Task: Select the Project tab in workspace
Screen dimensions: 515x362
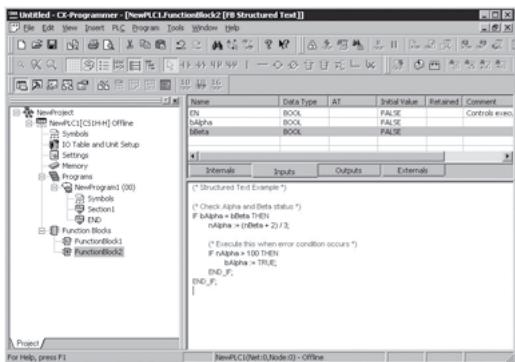Action: [28, 343]
